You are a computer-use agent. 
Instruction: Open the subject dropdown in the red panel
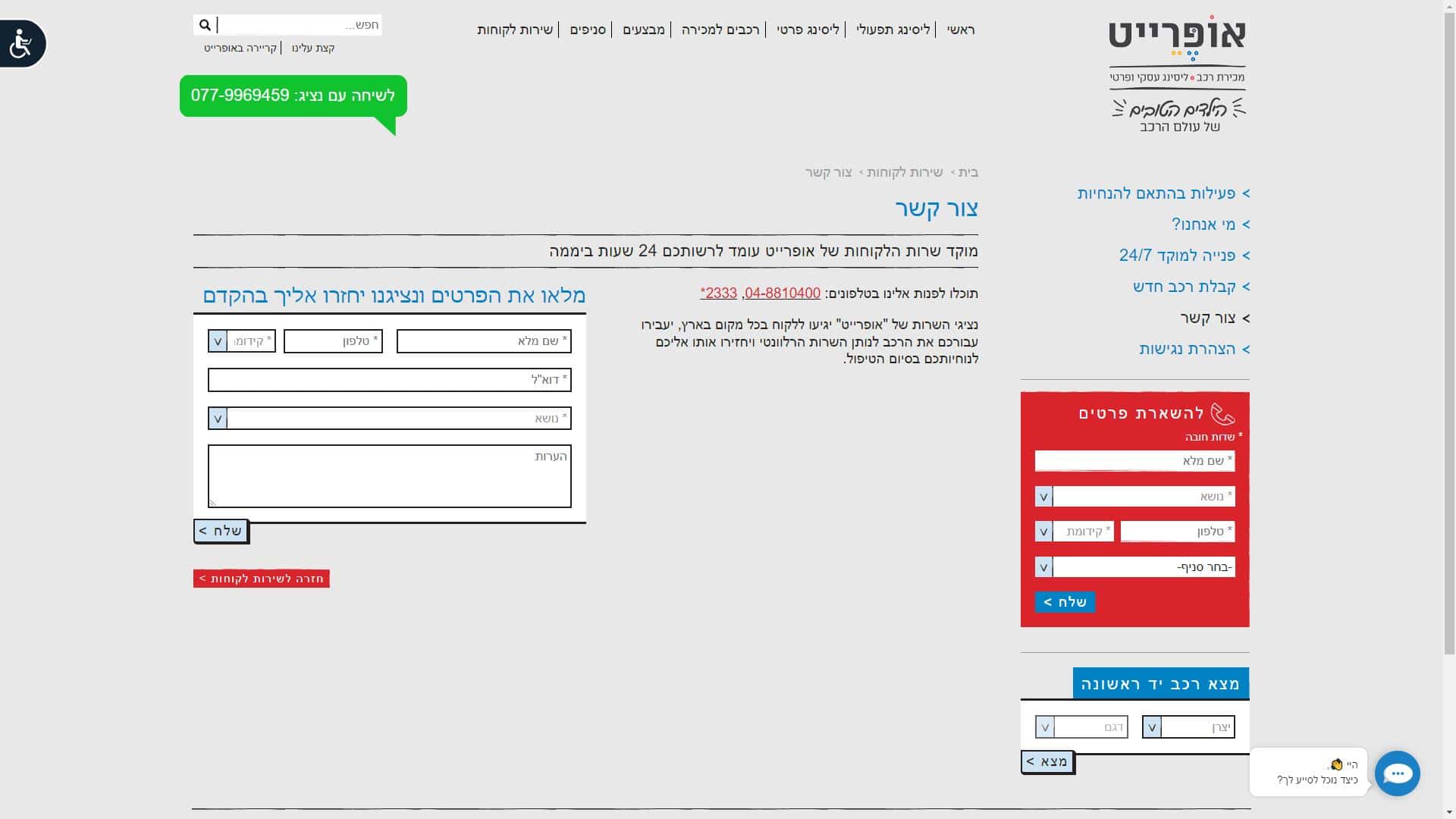click(1043, 497)
